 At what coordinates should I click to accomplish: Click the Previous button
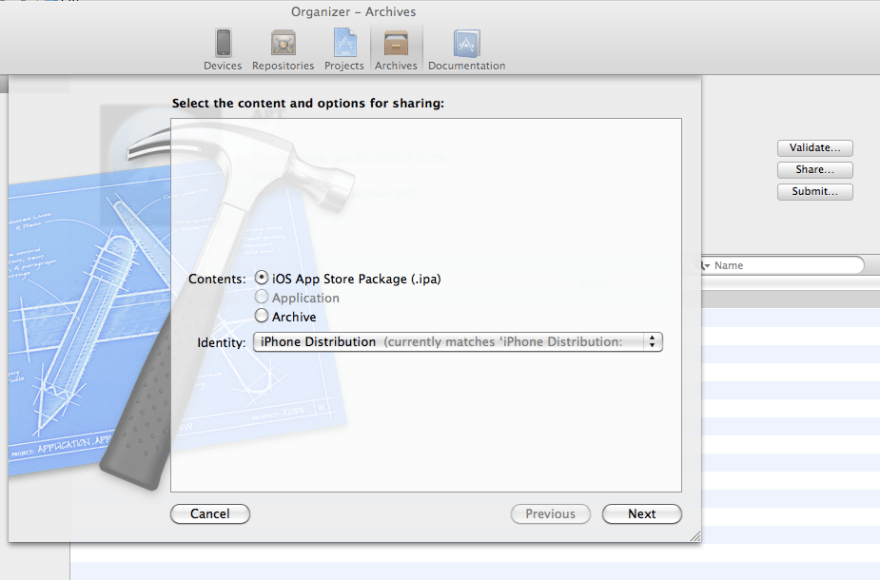[x=550, y=514]
